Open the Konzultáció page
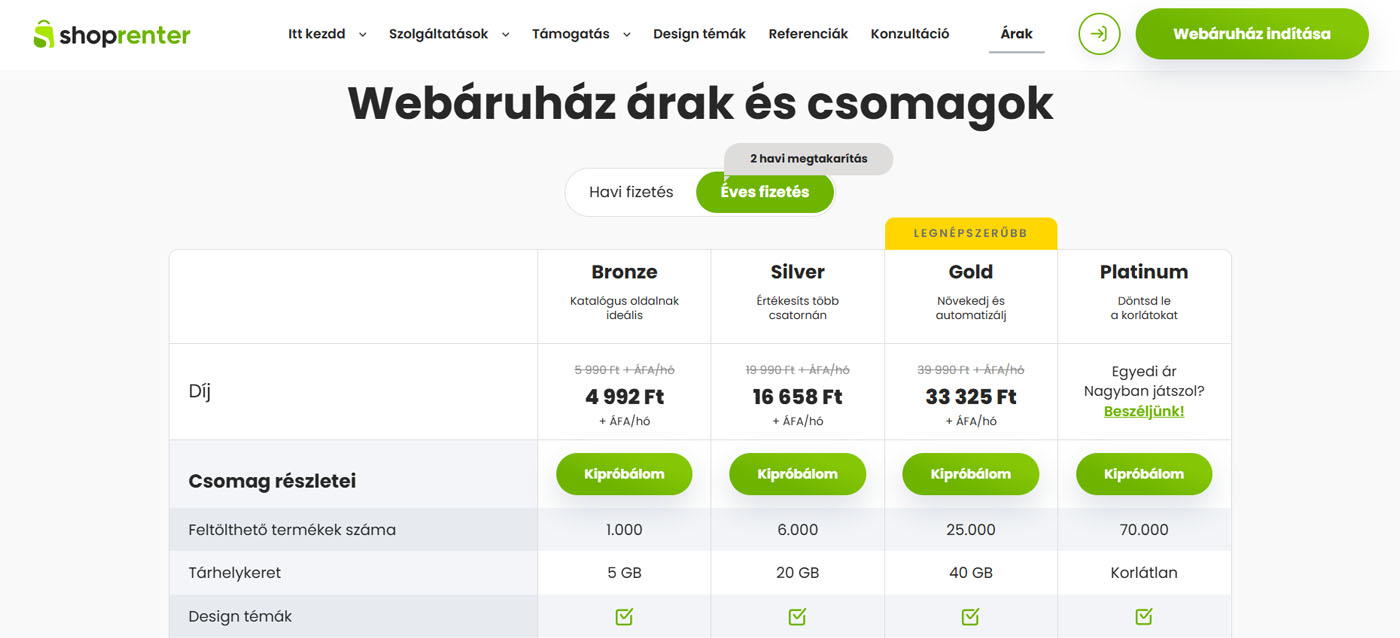The width and height of the screenshot is (1400, 638). coord(910,34)
